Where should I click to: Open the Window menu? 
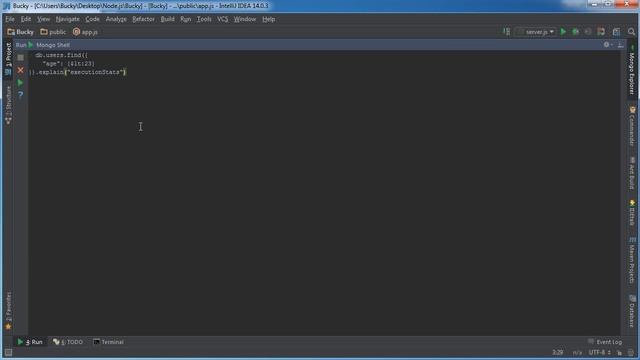point(244,19)
